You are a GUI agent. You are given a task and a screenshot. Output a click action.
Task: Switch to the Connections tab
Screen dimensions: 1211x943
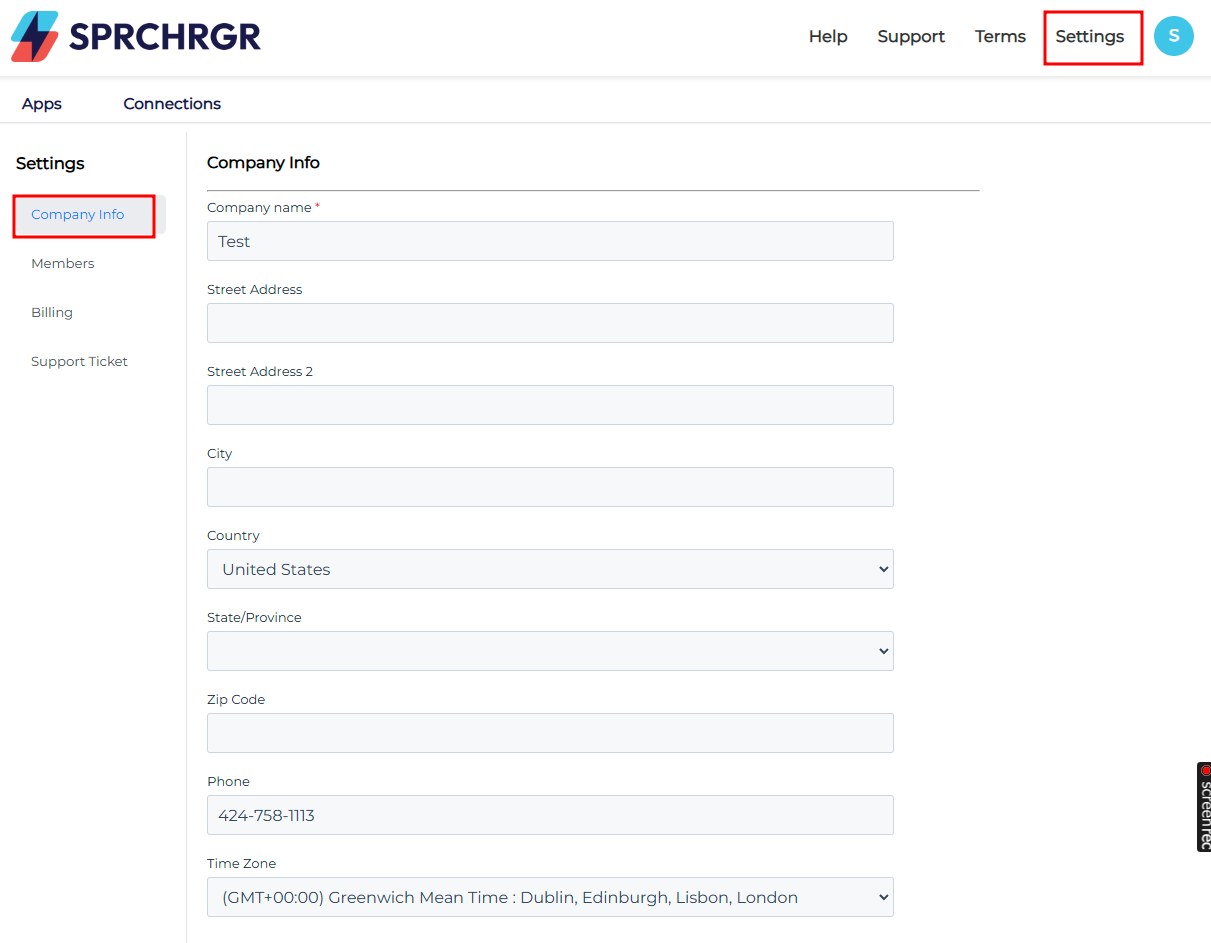[172, 104]
